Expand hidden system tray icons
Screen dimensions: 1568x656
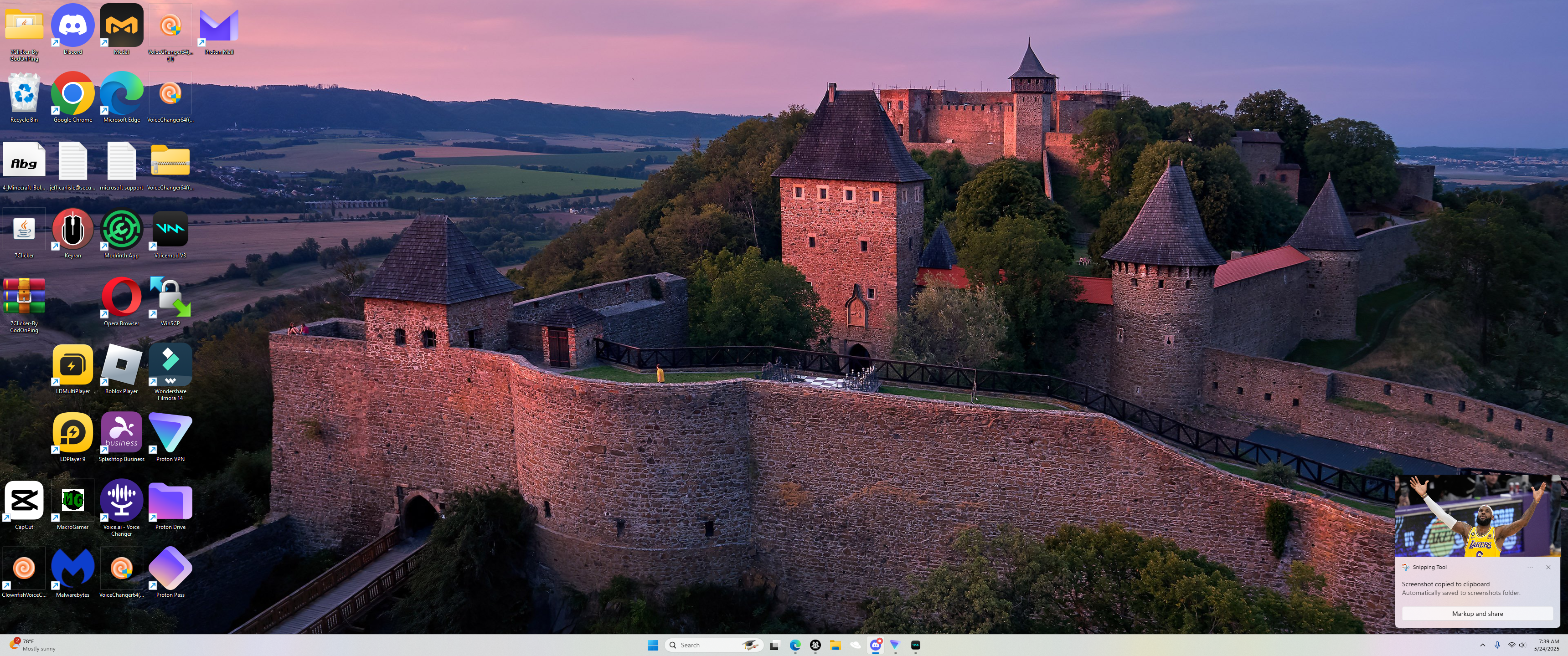pos(1482,645)
